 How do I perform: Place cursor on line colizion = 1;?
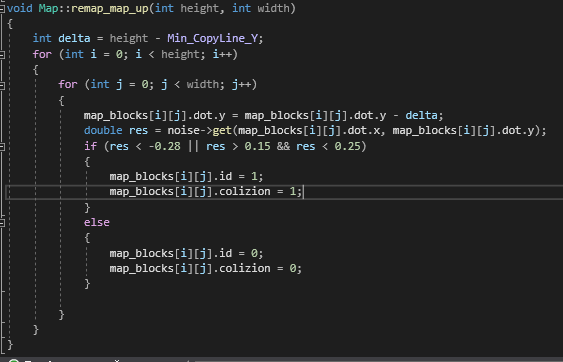click(206, 192)
